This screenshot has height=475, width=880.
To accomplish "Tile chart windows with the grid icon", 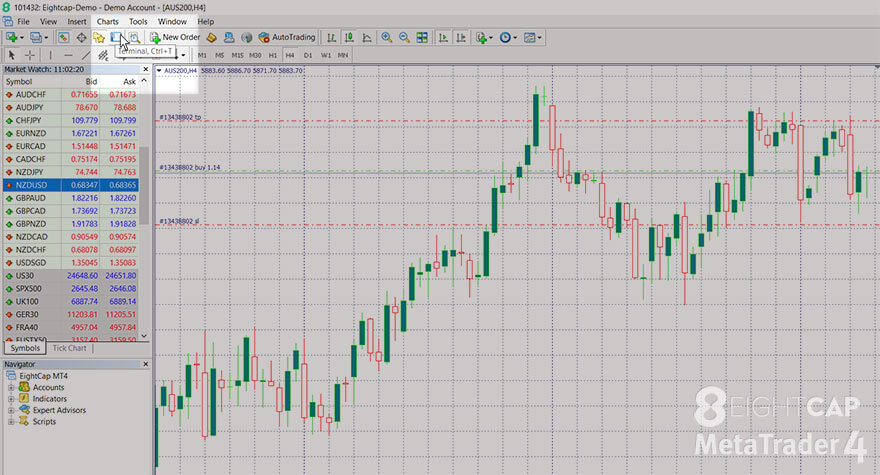I will coord(422,38).
